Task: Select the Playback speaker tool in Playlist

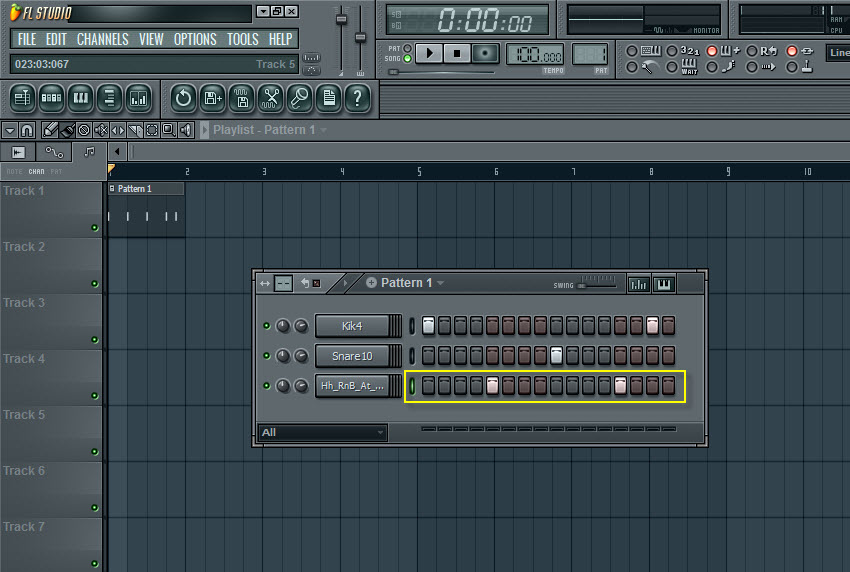Action: coord(186,130)
